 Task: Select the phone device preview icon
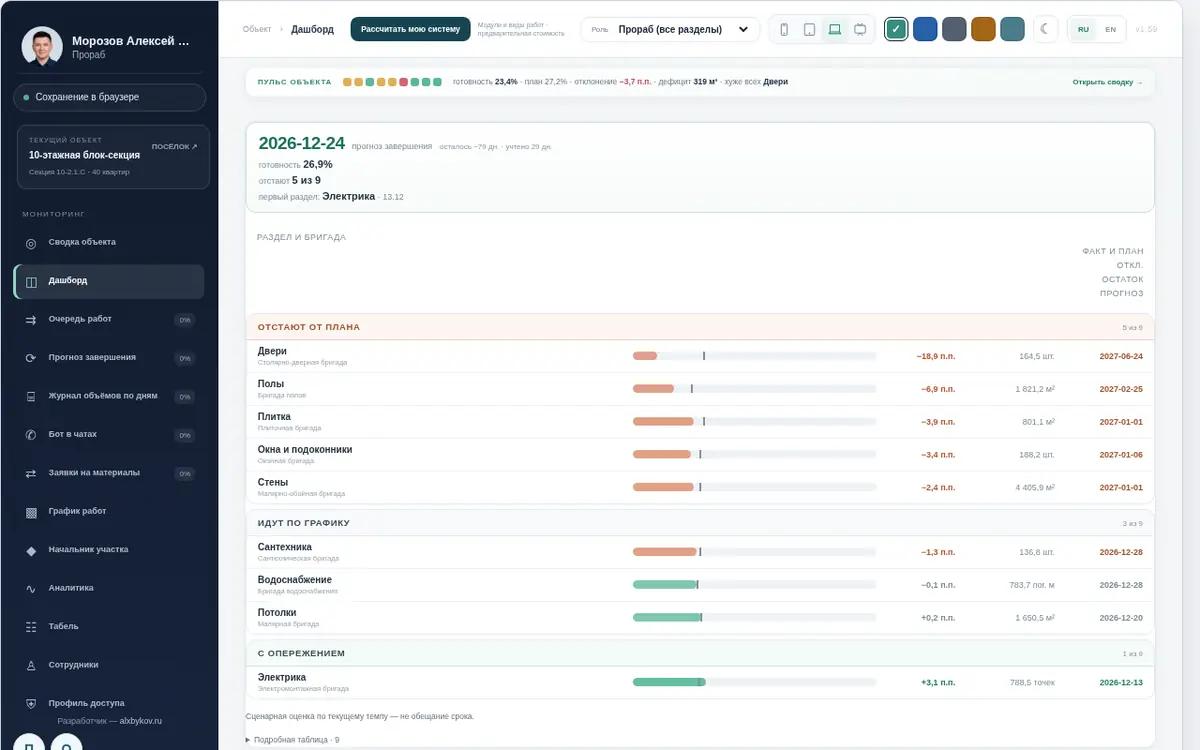[x=784, y=29]
